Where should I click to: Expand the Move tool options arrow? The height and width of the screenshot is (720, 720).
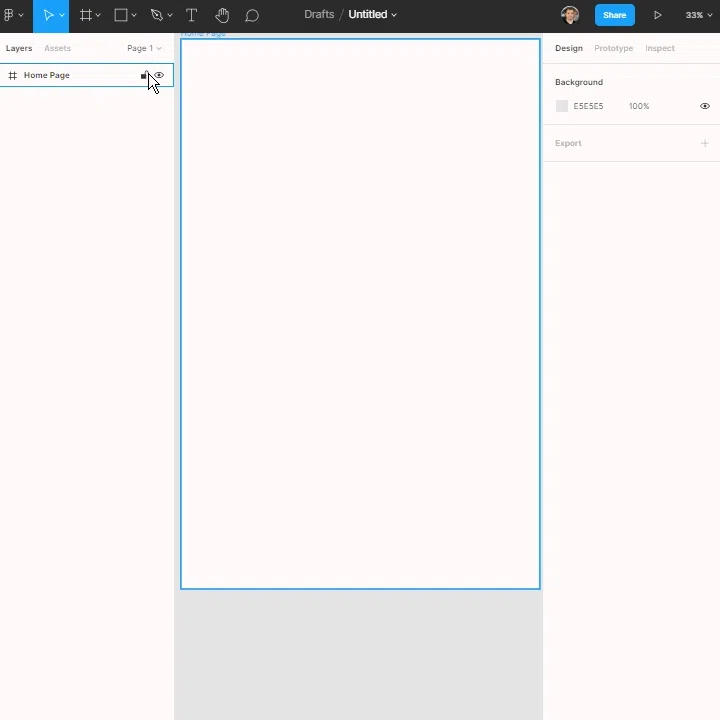click(62, 15)
